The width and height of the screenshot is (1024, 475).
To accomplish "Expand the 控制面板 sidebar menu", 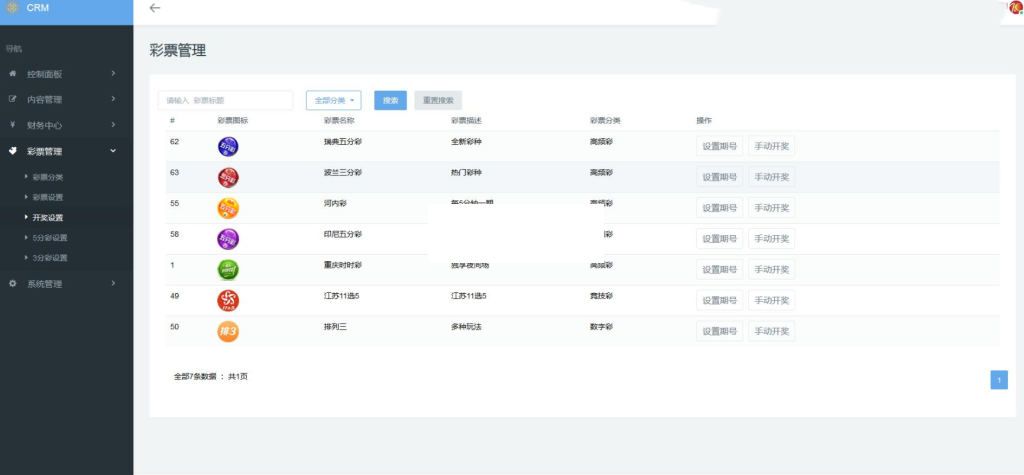I will [x=66, y=74].
